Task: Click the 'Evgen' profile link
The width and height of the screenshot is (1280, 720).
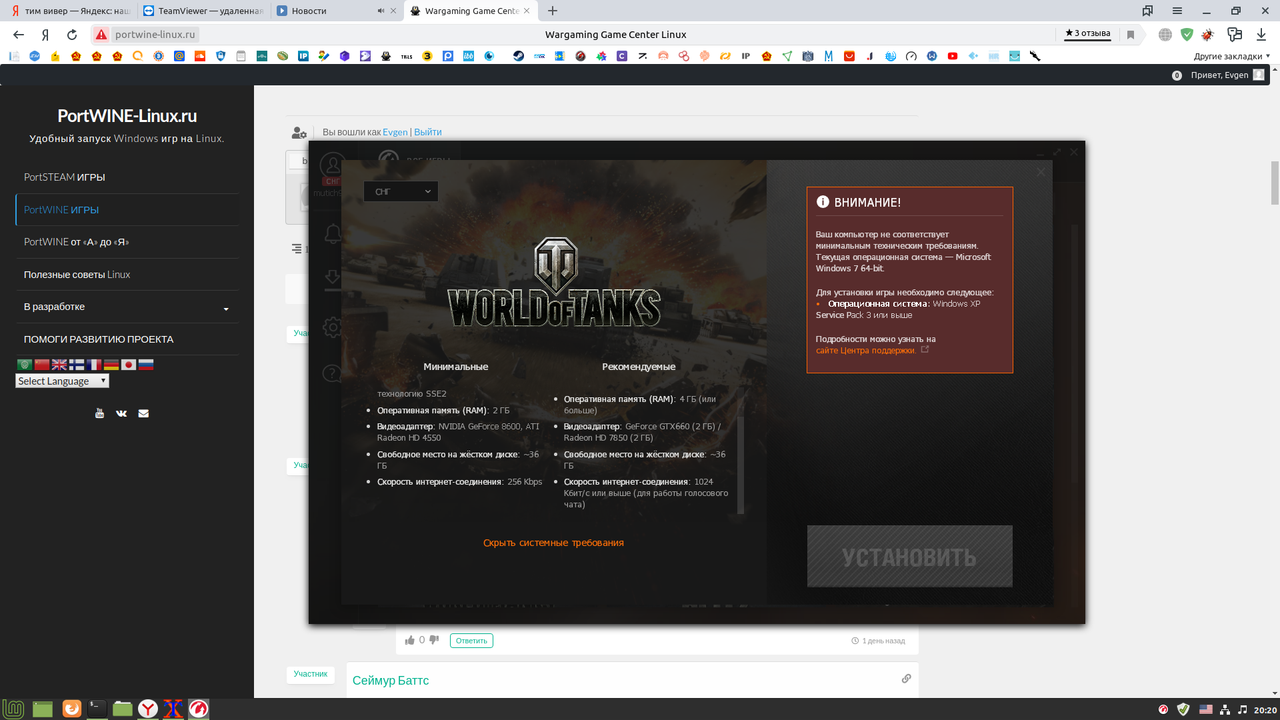Action: point(395,132)
